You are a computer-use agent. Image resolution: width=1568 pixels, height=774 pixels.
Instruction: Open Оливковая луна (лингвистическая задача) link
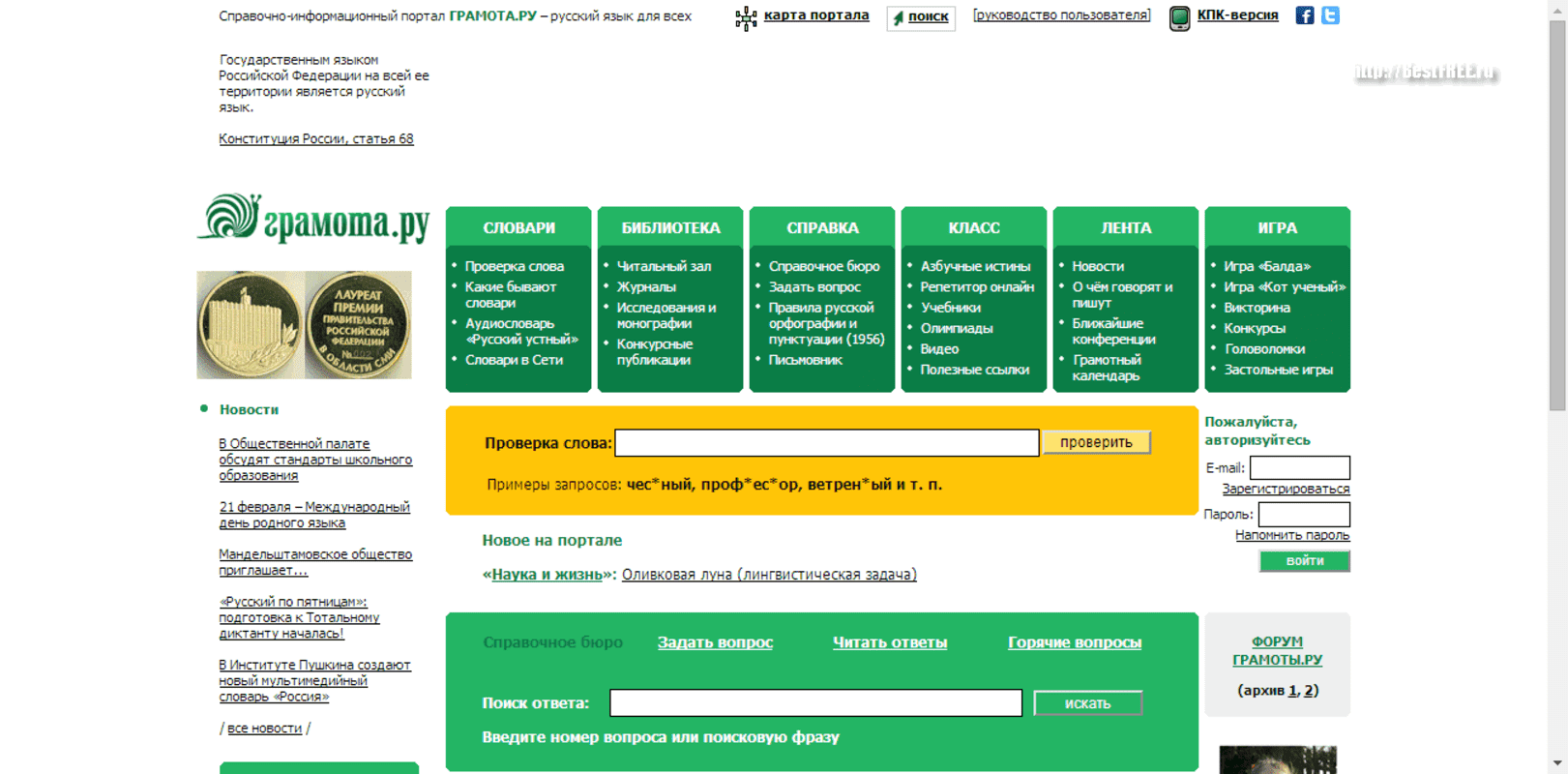[x=769, y=575]
